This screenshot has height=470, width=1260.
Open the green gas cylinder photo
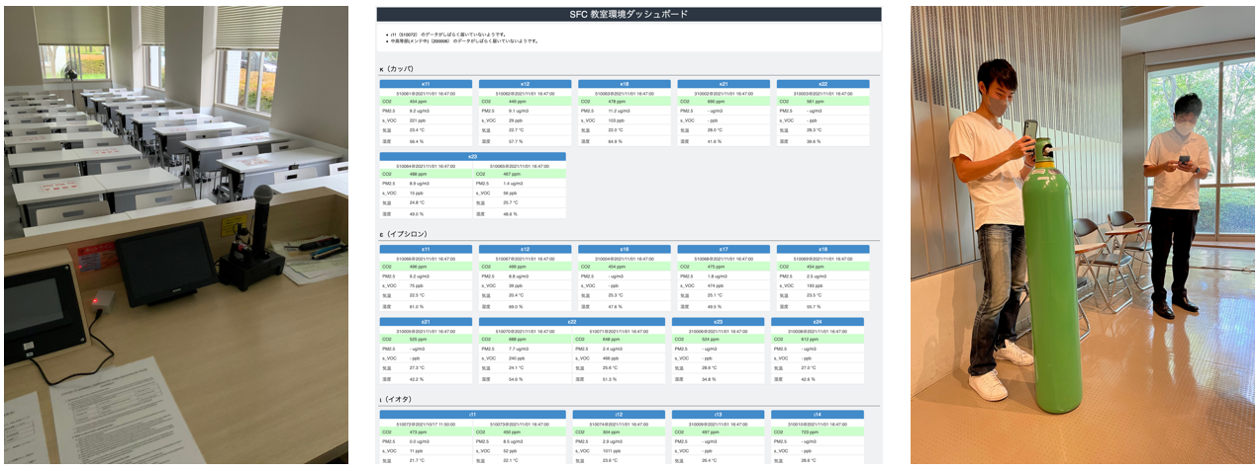pyautogui.click(x=1083, y=235)
